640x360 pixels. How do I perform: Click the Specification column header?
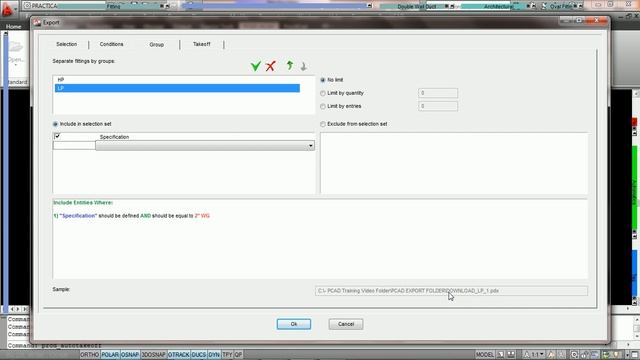114,137
